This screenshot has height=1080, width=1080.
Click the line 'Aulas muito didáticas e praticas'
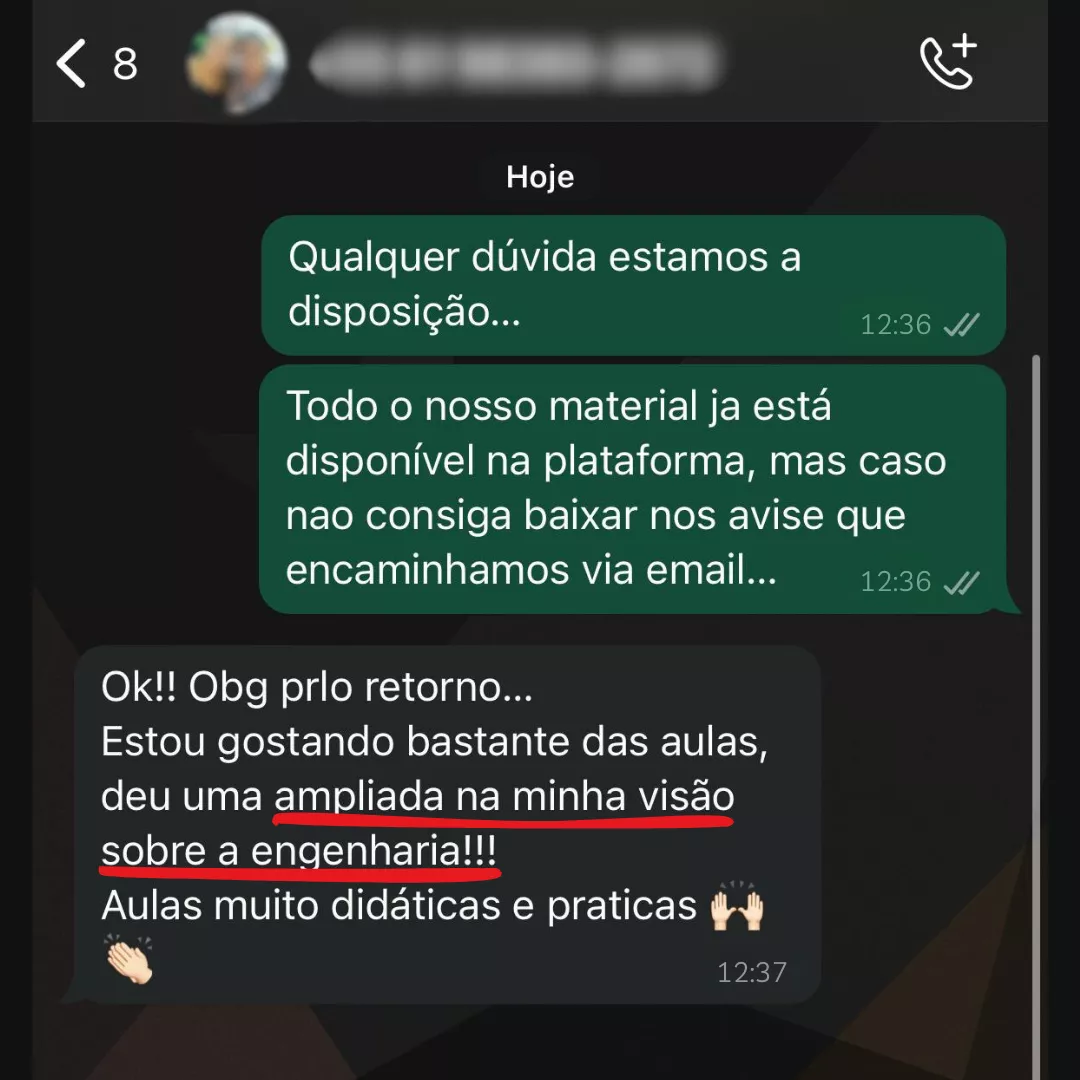[x=399, y=906]
